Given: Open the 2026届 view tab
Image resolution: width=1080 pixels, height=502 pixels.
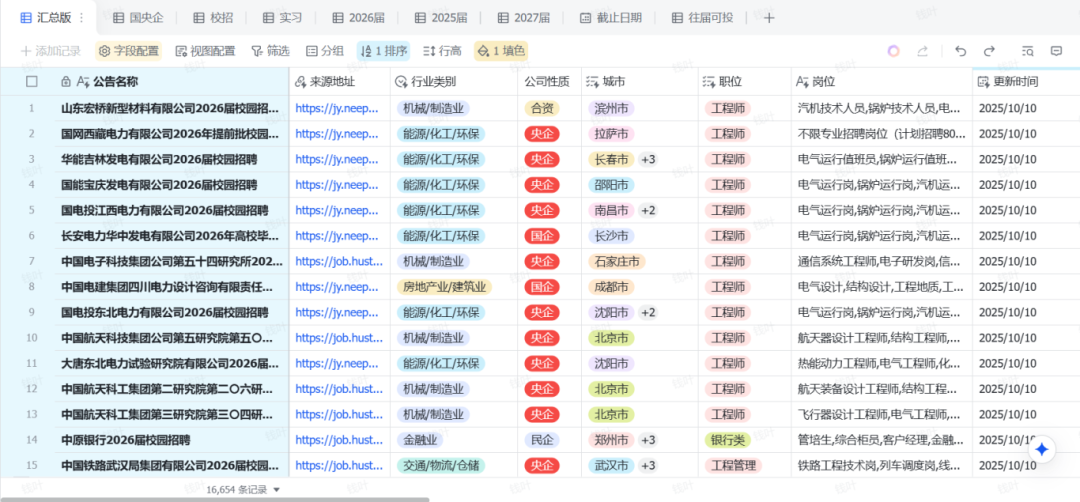Looking at the screenshot, I should coord(357,18).
